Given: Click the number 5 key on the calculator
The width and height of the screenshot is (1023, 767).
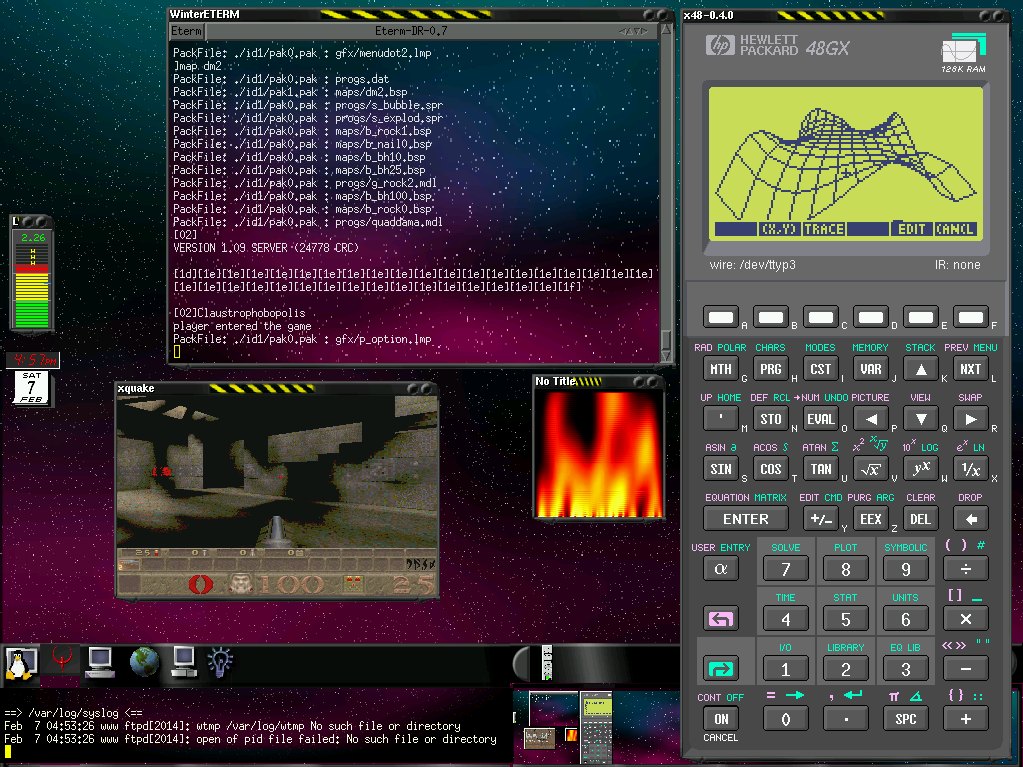Looking at the screenshot, I should [846, 618].
